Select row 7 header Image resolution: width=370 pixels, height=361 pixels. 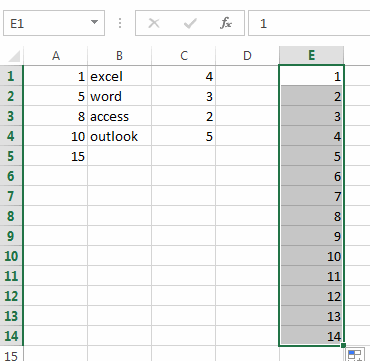pyautogui.click(x=11, y=196)
